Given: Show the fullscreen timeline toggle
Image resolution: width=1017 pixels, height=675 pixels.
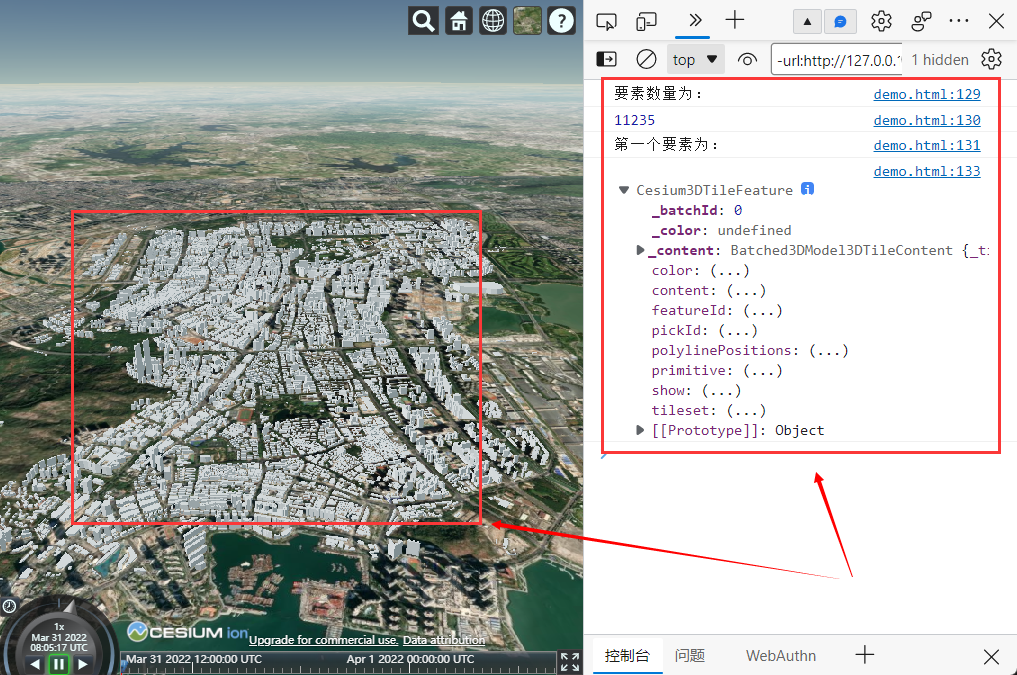Looking at the screenshot, I should (570, 661).
